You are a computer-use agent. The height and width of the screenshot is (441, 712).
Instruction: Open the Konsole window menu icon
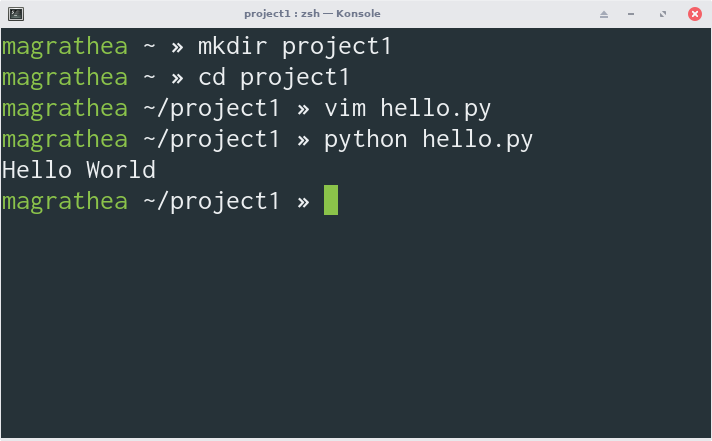coord(16,14)
